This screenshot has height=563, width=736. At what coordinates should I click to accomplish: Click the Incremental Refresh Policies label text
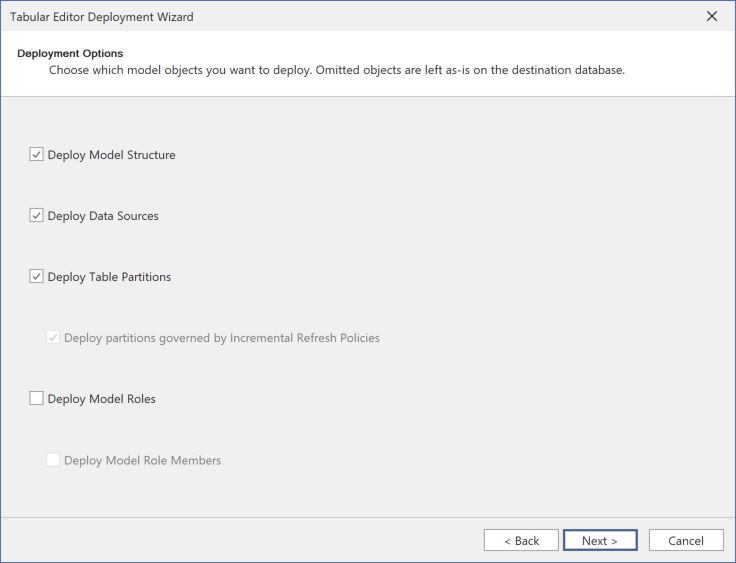(221, 338)
